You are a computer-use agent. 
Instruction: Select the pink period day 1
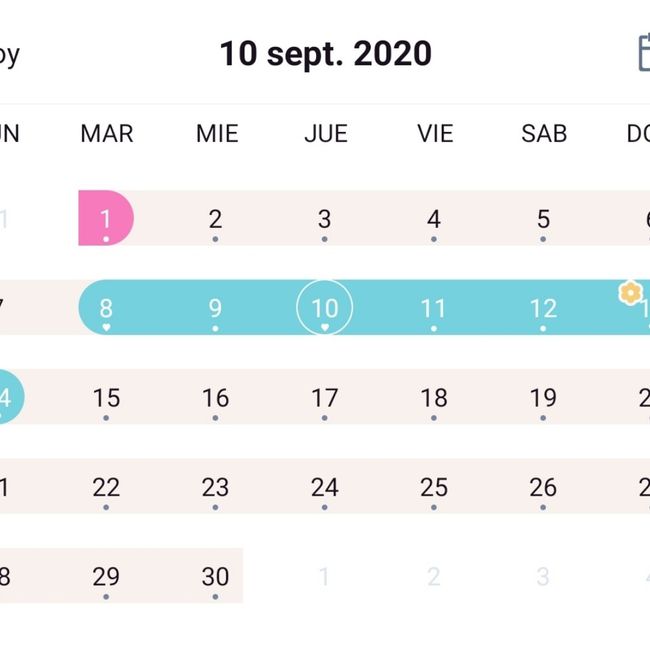coord(106,218)
